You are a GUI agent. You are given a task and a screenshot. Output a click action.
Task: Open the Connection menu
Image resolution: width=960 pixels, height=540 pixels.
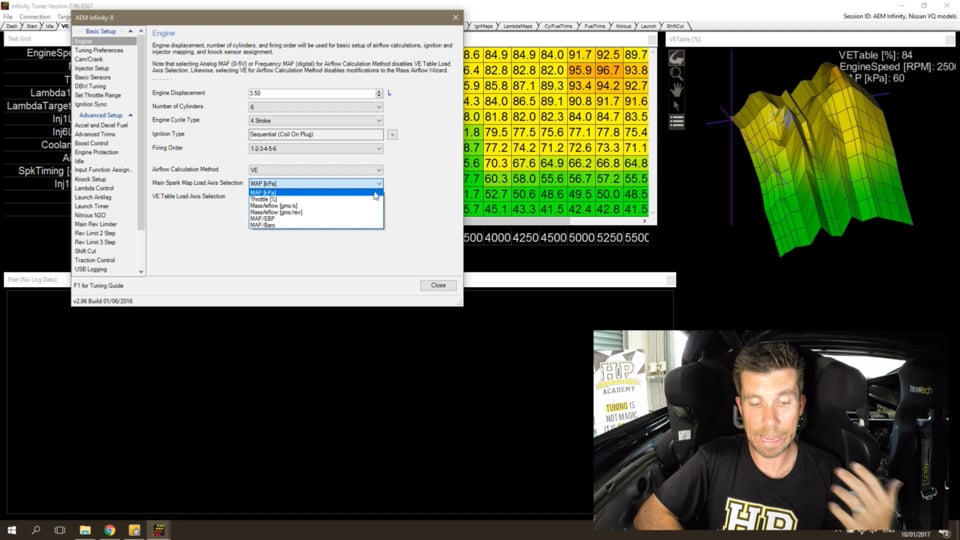34,17
